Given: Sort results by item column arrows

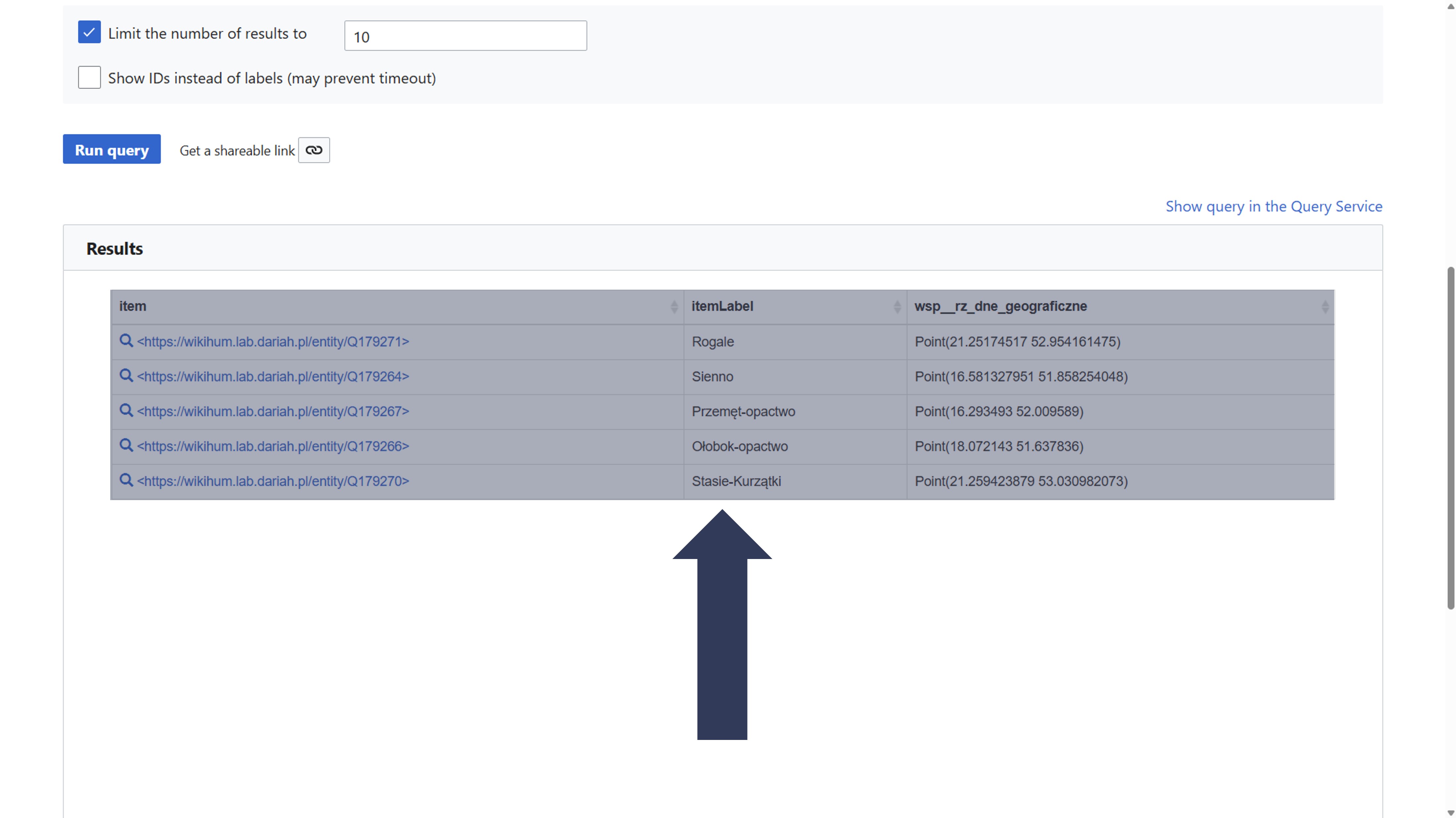Looking at the screenshot, I should pos(674,307).
